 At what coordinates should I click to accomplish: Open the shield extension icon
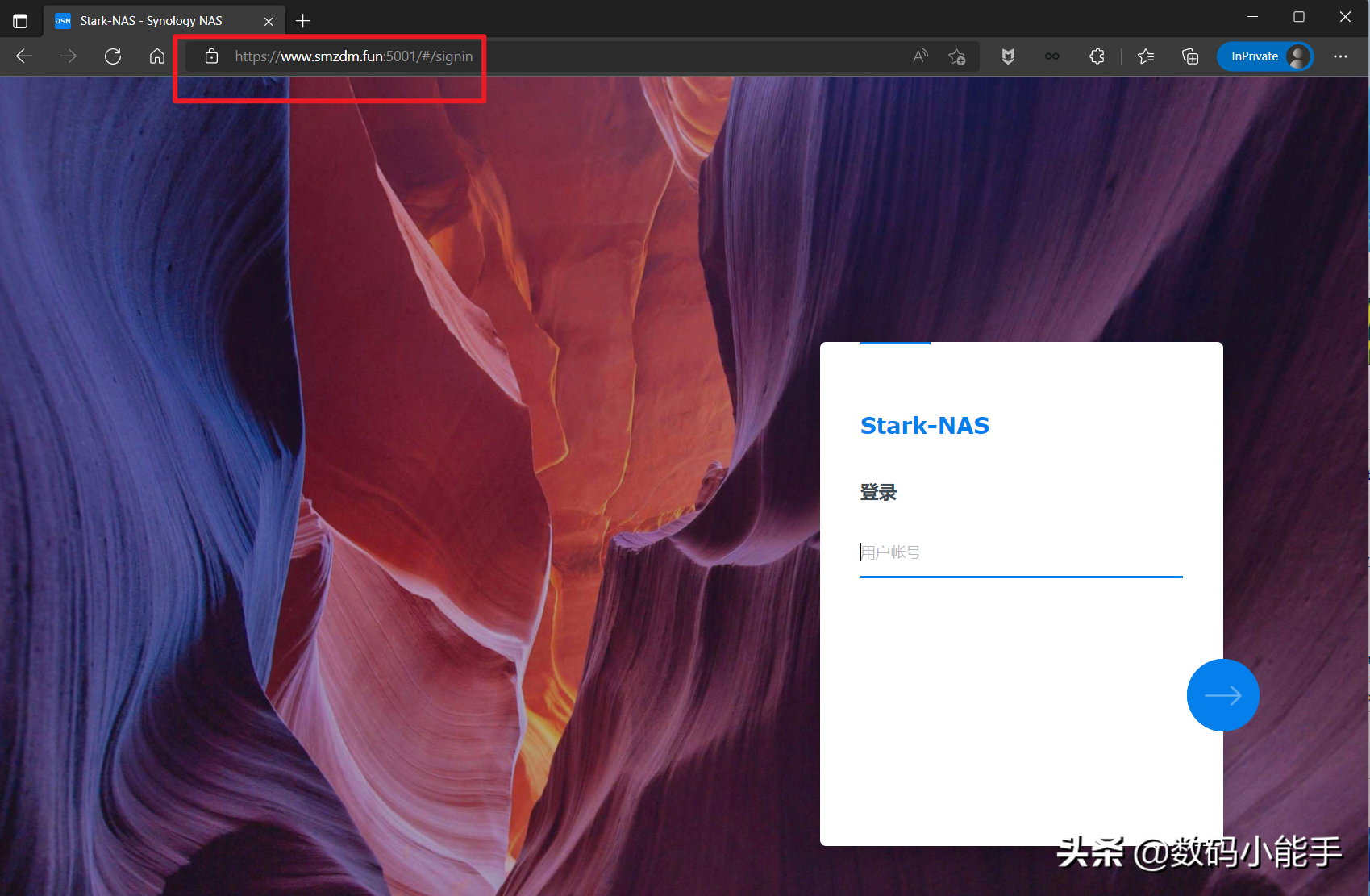point(1008,56)
